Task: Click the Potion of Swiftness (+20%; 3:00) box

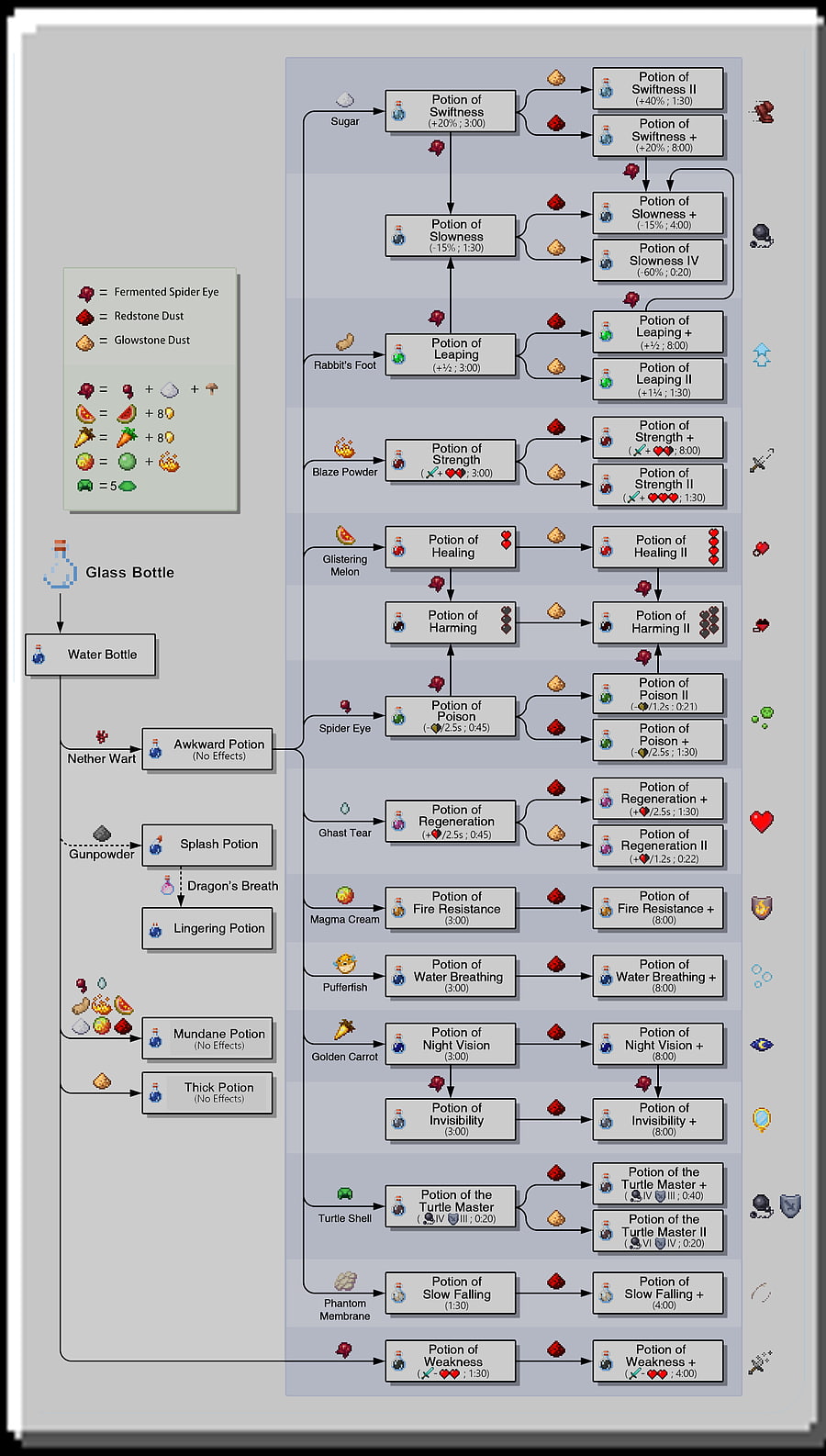Action: (x=451, y=111)
